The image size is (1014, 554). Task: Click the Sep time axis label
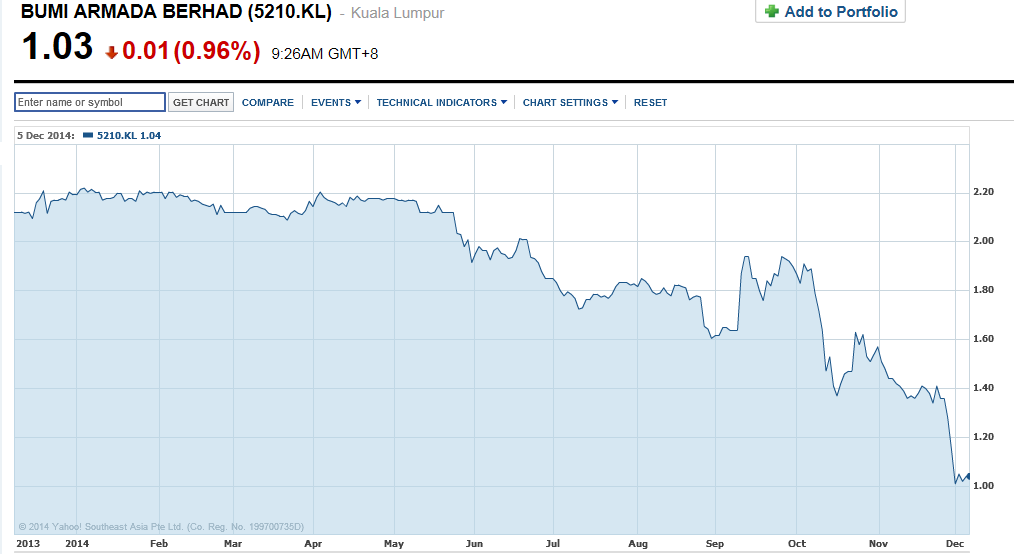click(x=715, y=544)
